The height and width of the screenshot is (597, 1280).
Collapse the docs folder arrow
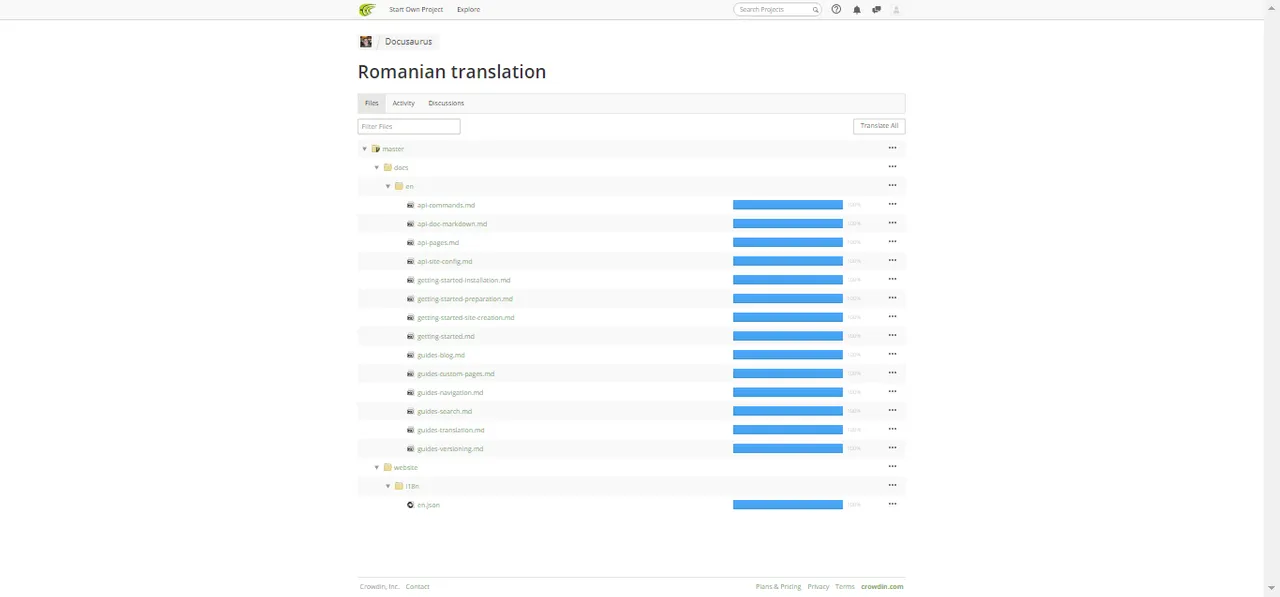pyautogui.click(x=377, y=168)
